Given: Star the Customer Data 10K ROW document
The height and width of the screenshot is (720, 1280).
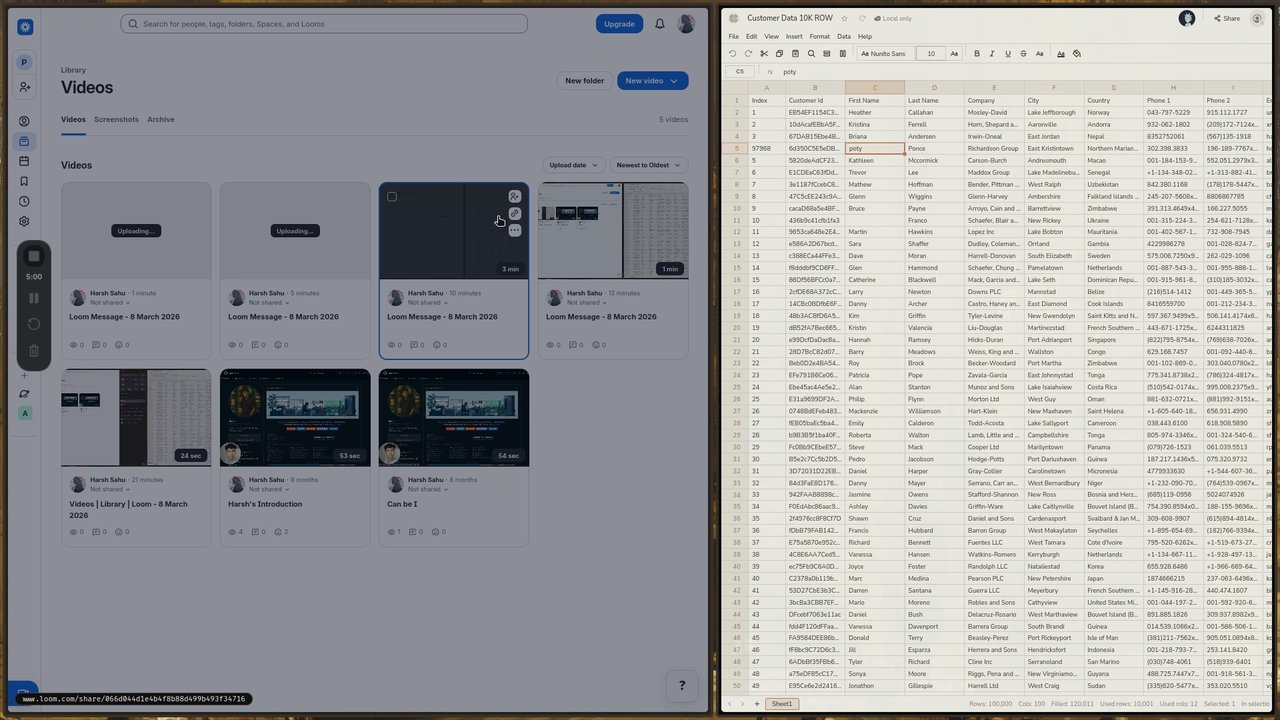Looking at the screenshot, I should point(844,18).
